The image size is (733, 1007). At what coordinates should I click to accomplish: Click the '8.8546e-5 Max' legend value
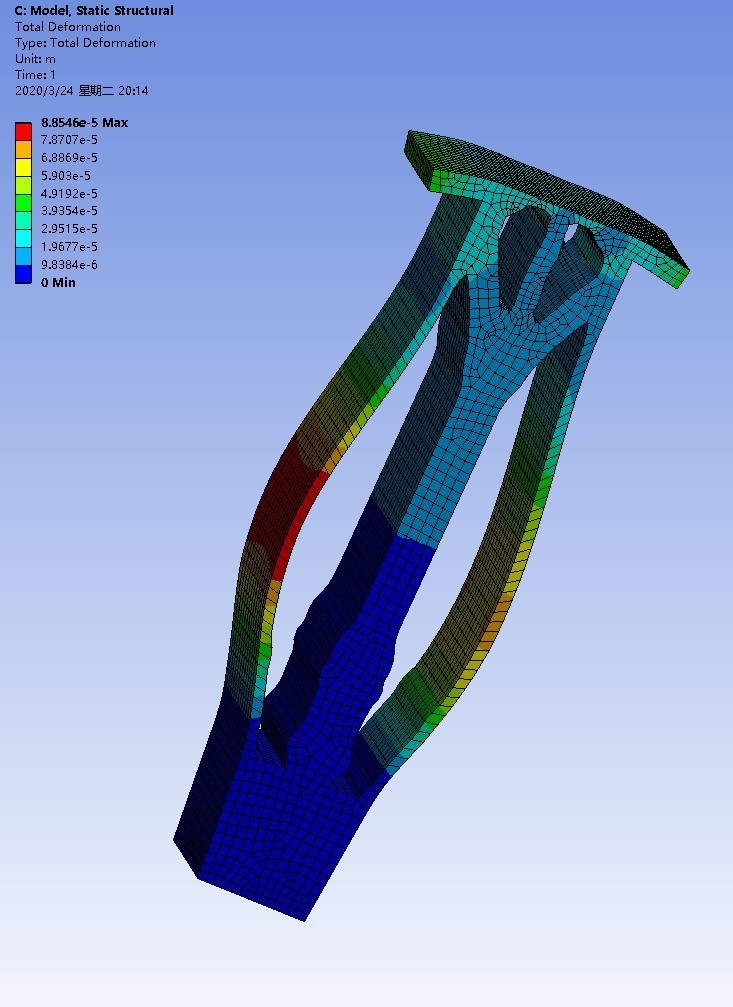click(84, 122)
